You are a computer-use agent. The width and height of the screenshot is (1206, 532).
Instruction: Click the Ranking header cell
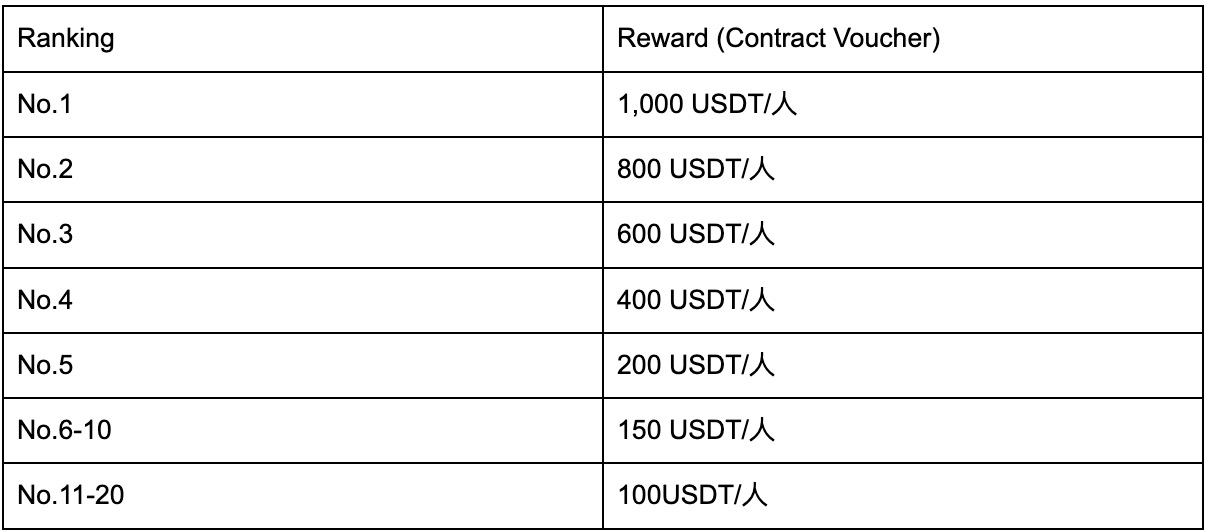point(302,40)
